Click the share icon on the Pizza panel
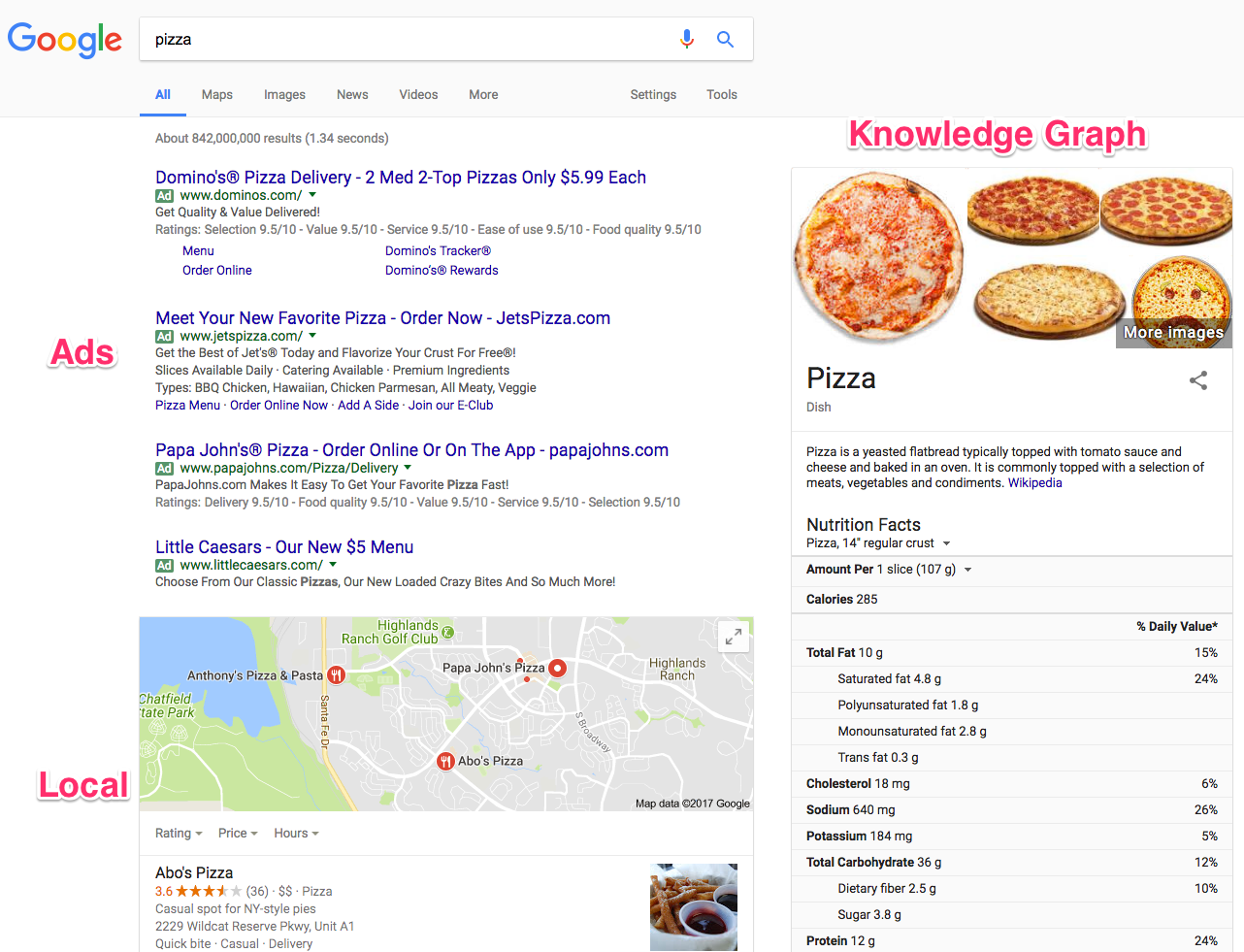The image size is (1244, 952). 1198,381
